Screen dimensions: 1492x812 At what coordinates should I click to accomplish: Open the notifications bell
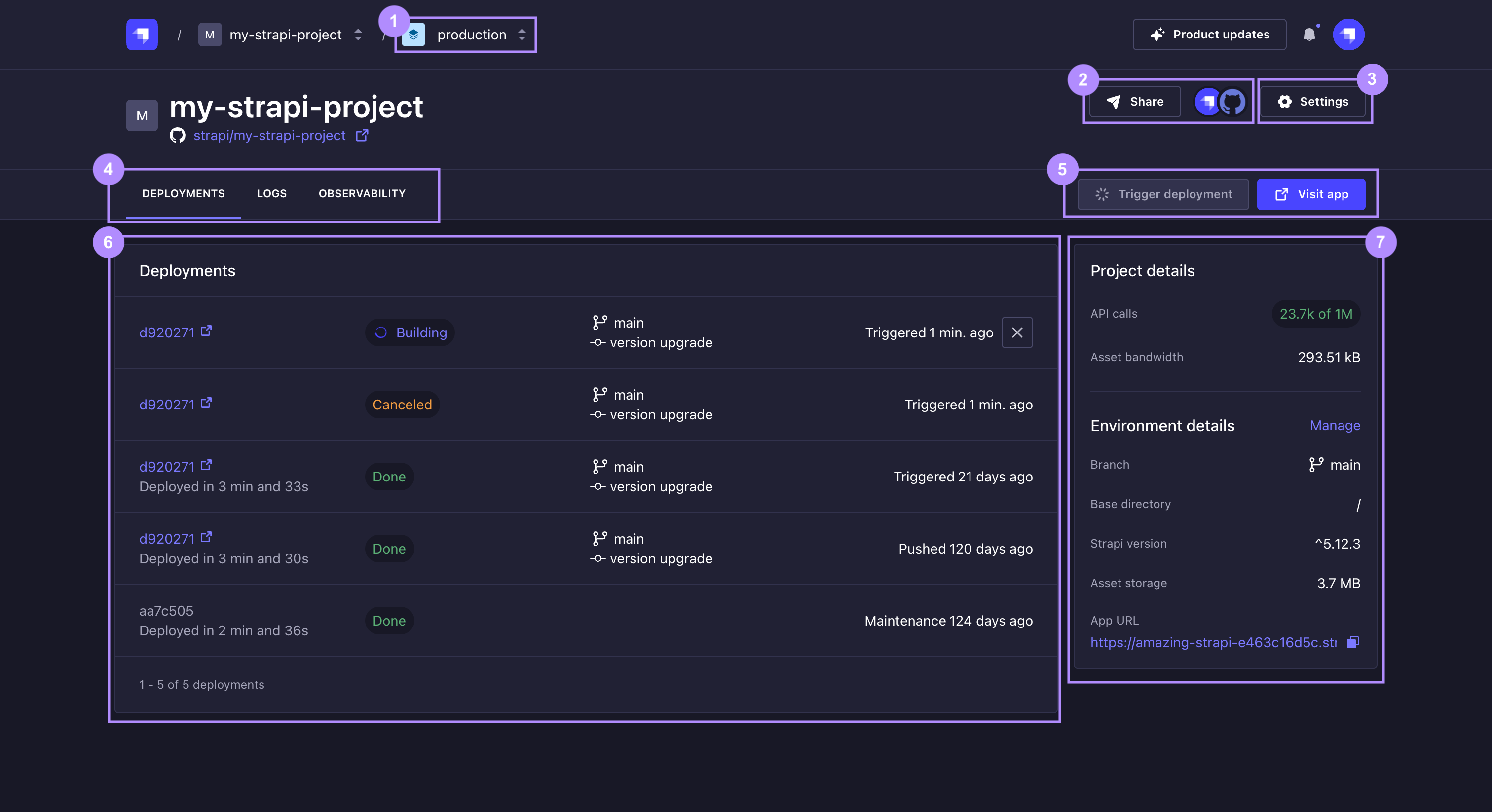[x=1309, y=35]
